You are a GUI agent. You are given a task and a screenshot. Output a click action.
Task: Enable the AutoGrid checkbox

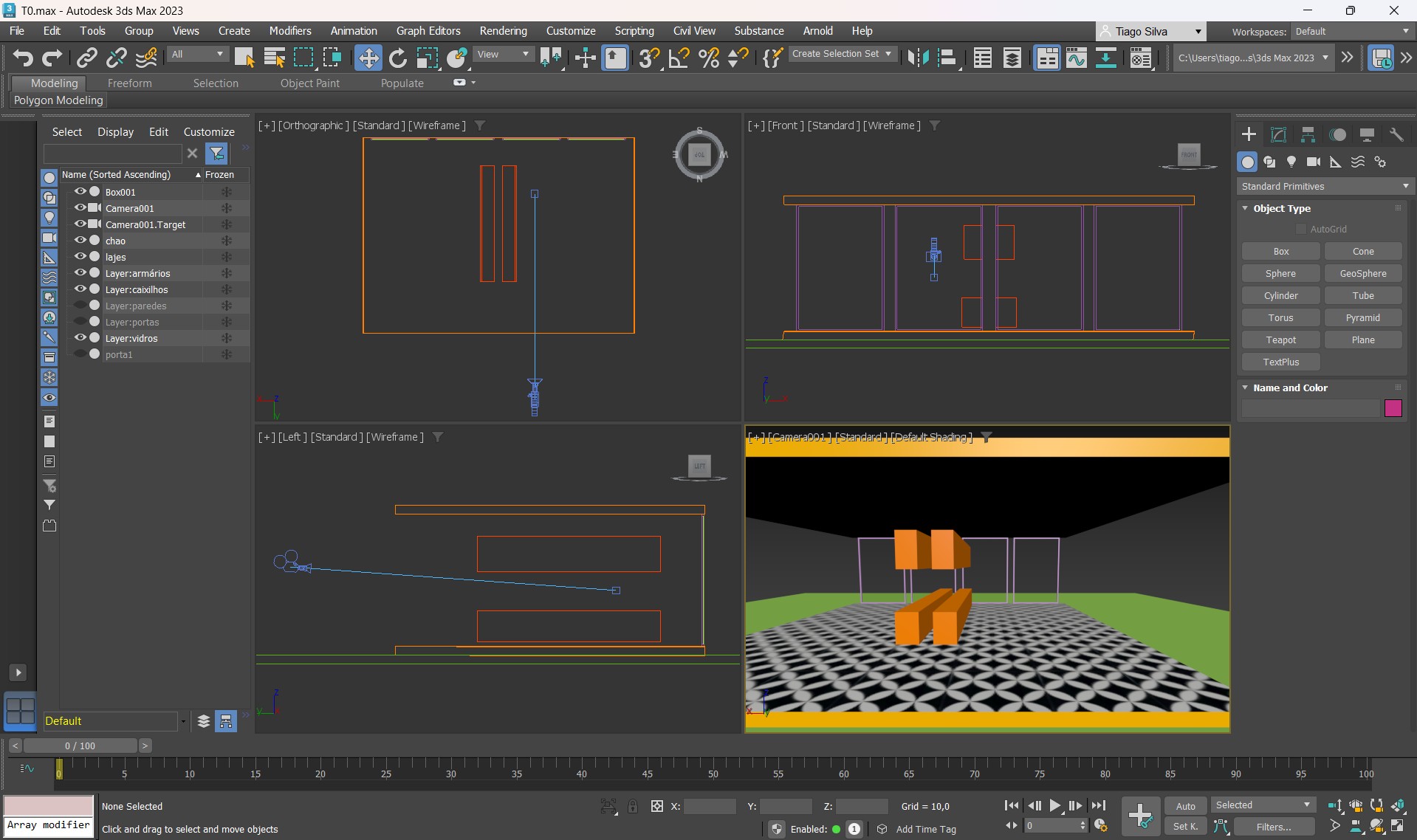click(1301, 229)
